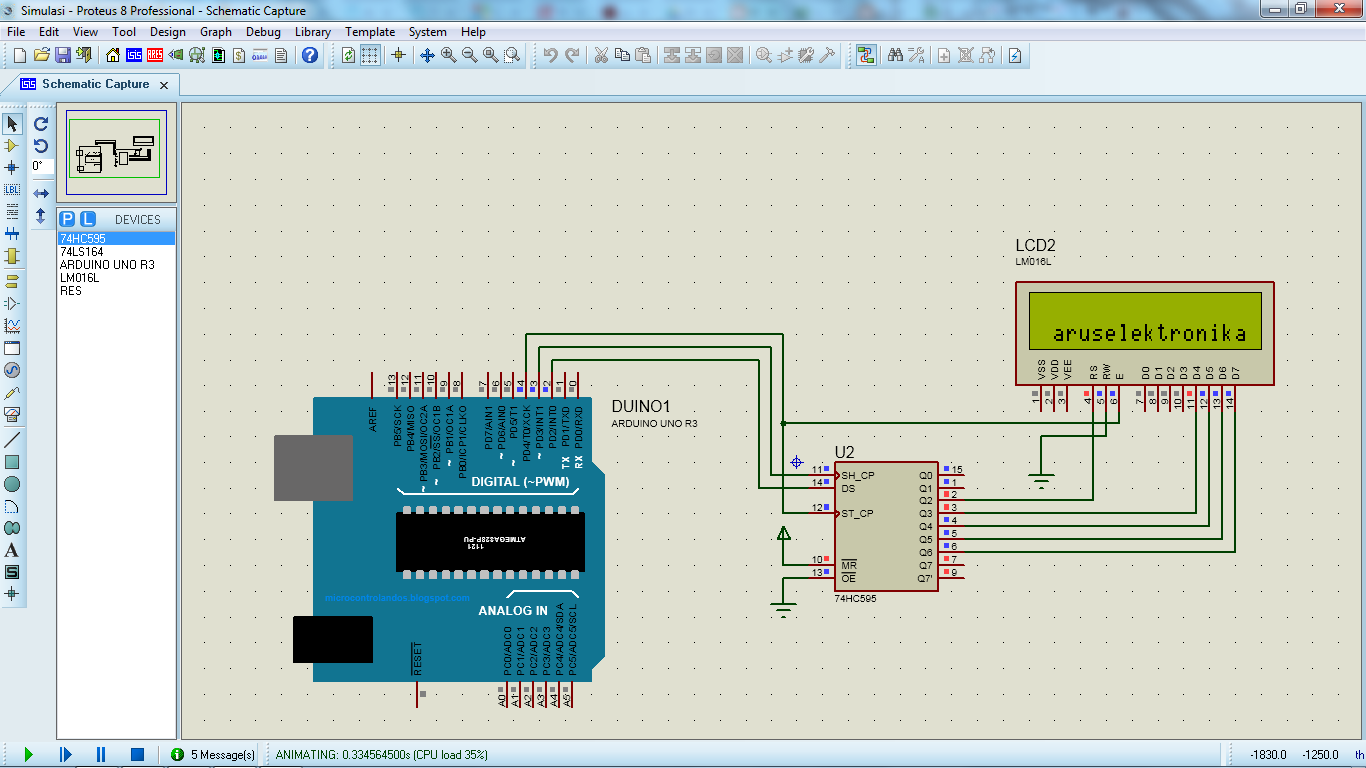1366x768 pixels.
Task: Add a new sheet with the plus page icon
Action: click(944, 55)
